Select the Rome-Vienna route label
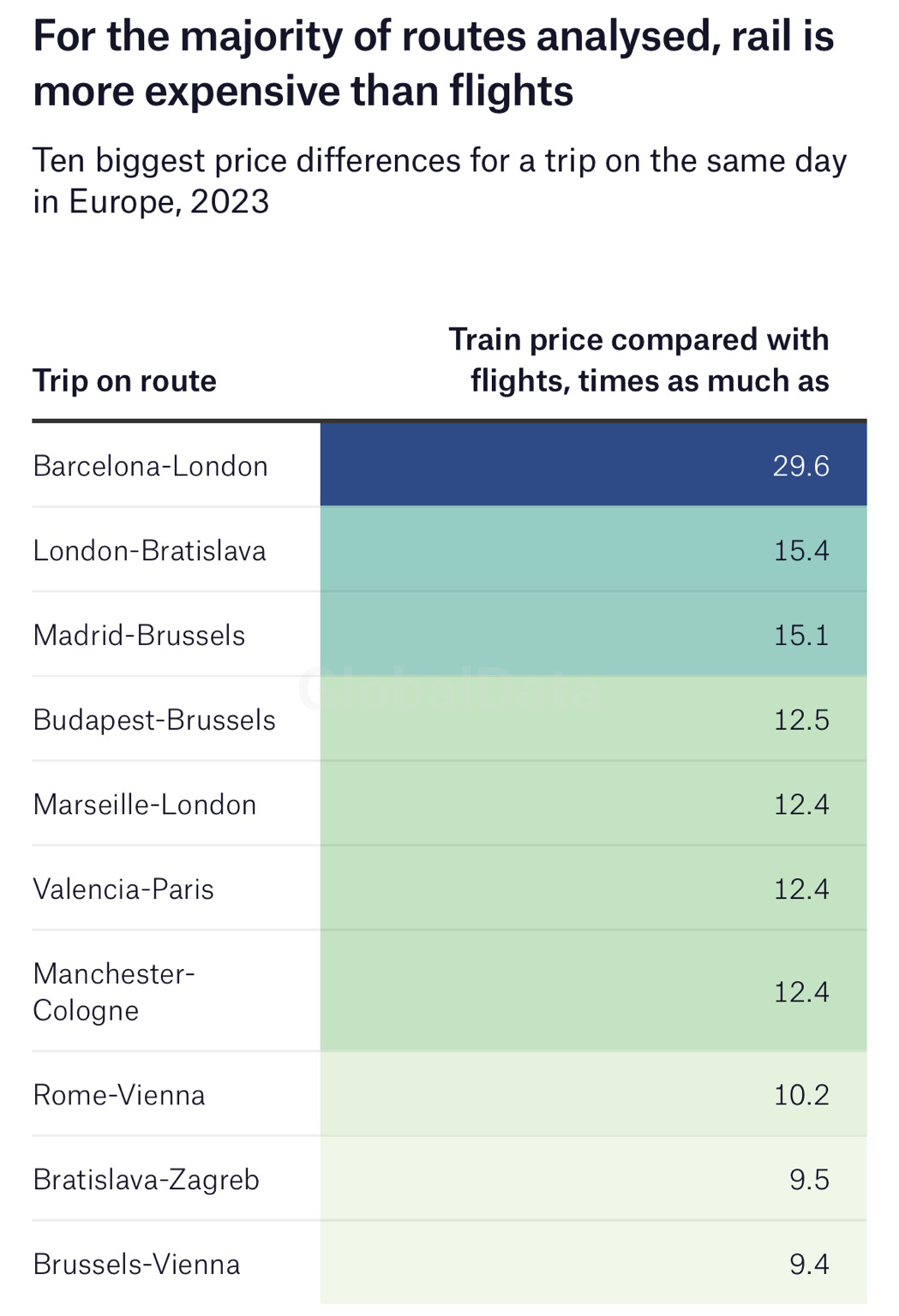 (119, 1095)
